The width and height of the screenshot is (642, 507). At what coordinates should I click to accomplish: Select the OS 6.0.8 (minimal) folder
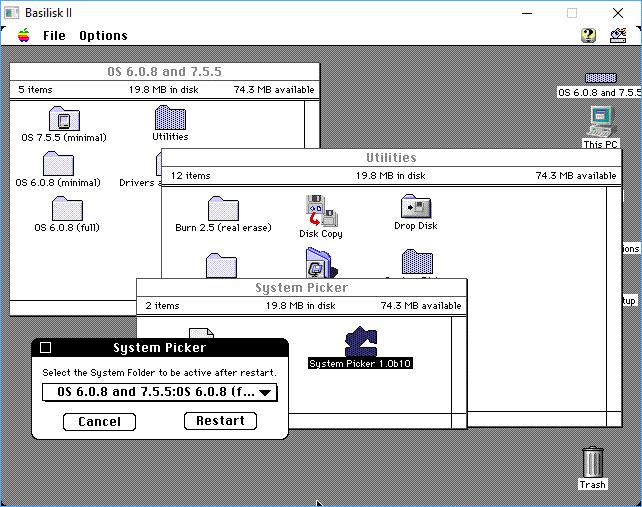58,163
